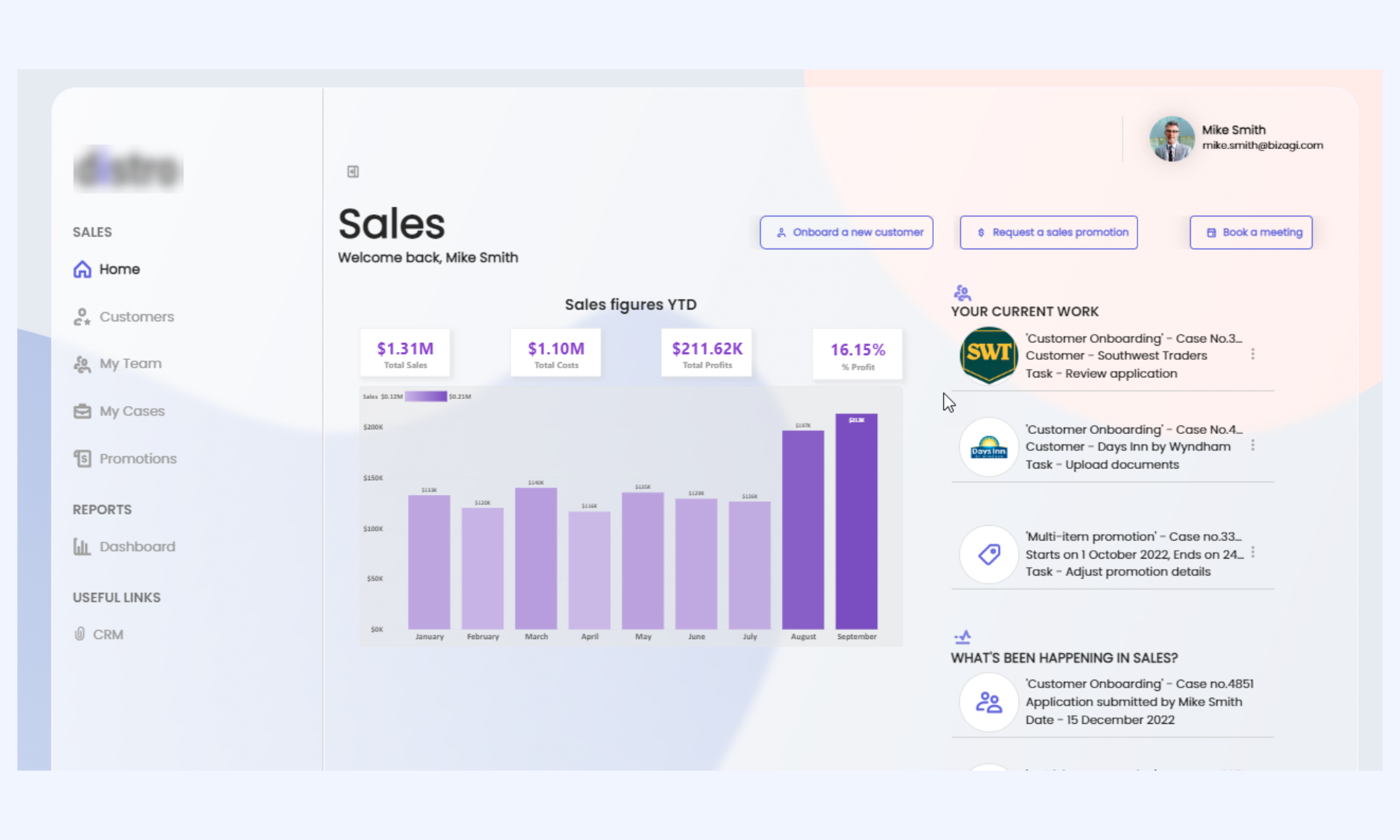Select the $1.31M Total Sales card
This screenshot has height=840, width=1400.
tap(405, 353)
